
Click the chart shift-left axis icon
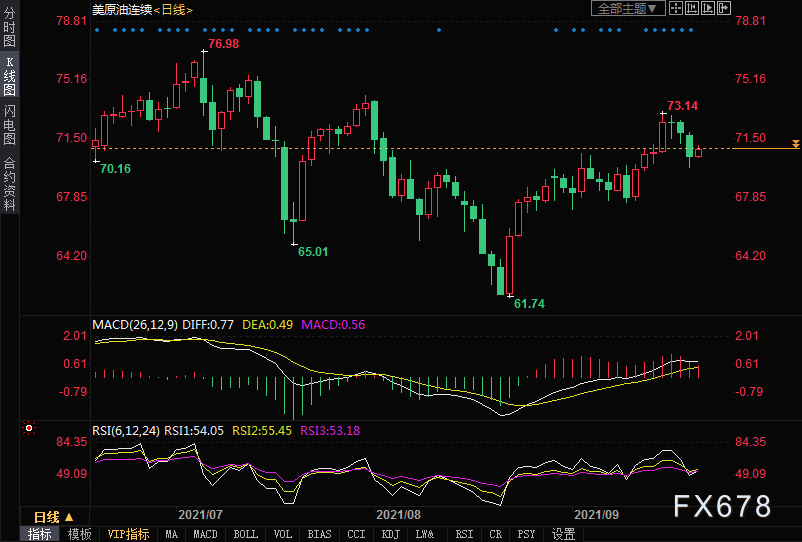(x=692, y=8)
